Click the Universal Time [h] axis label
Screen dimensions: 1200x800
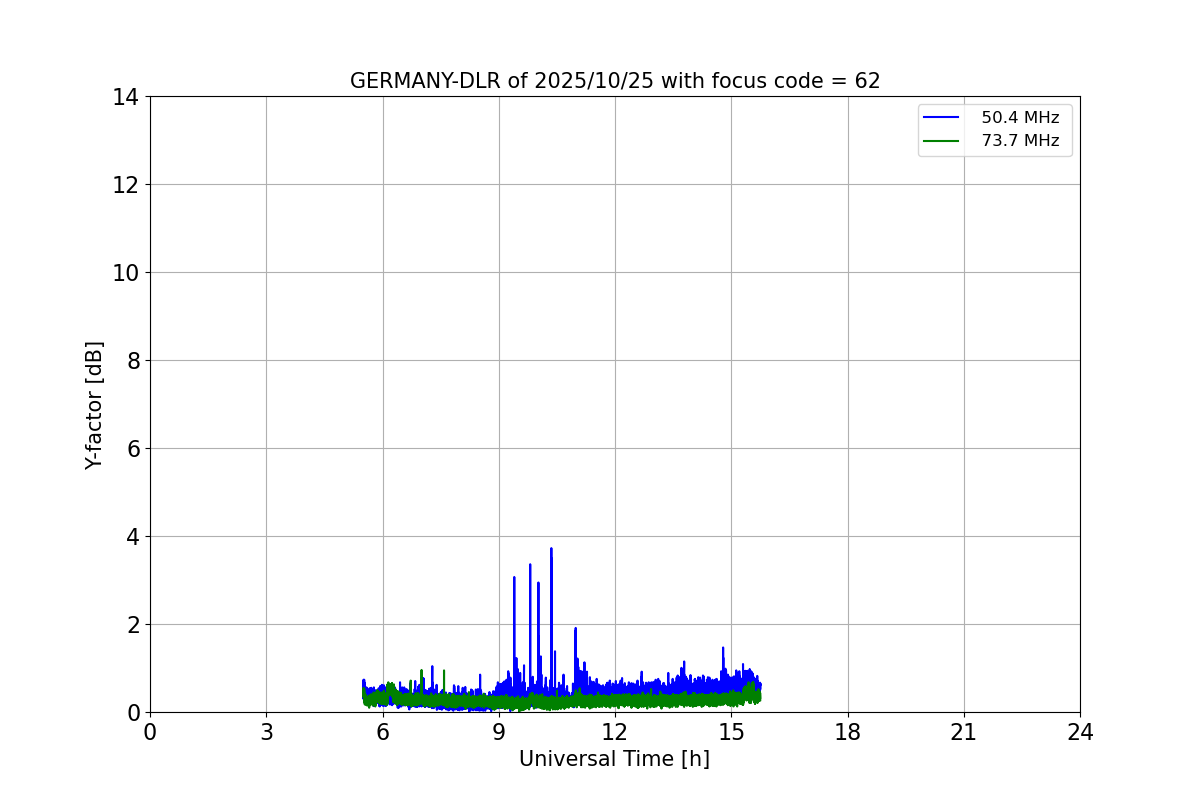click(x=614, y=759)
